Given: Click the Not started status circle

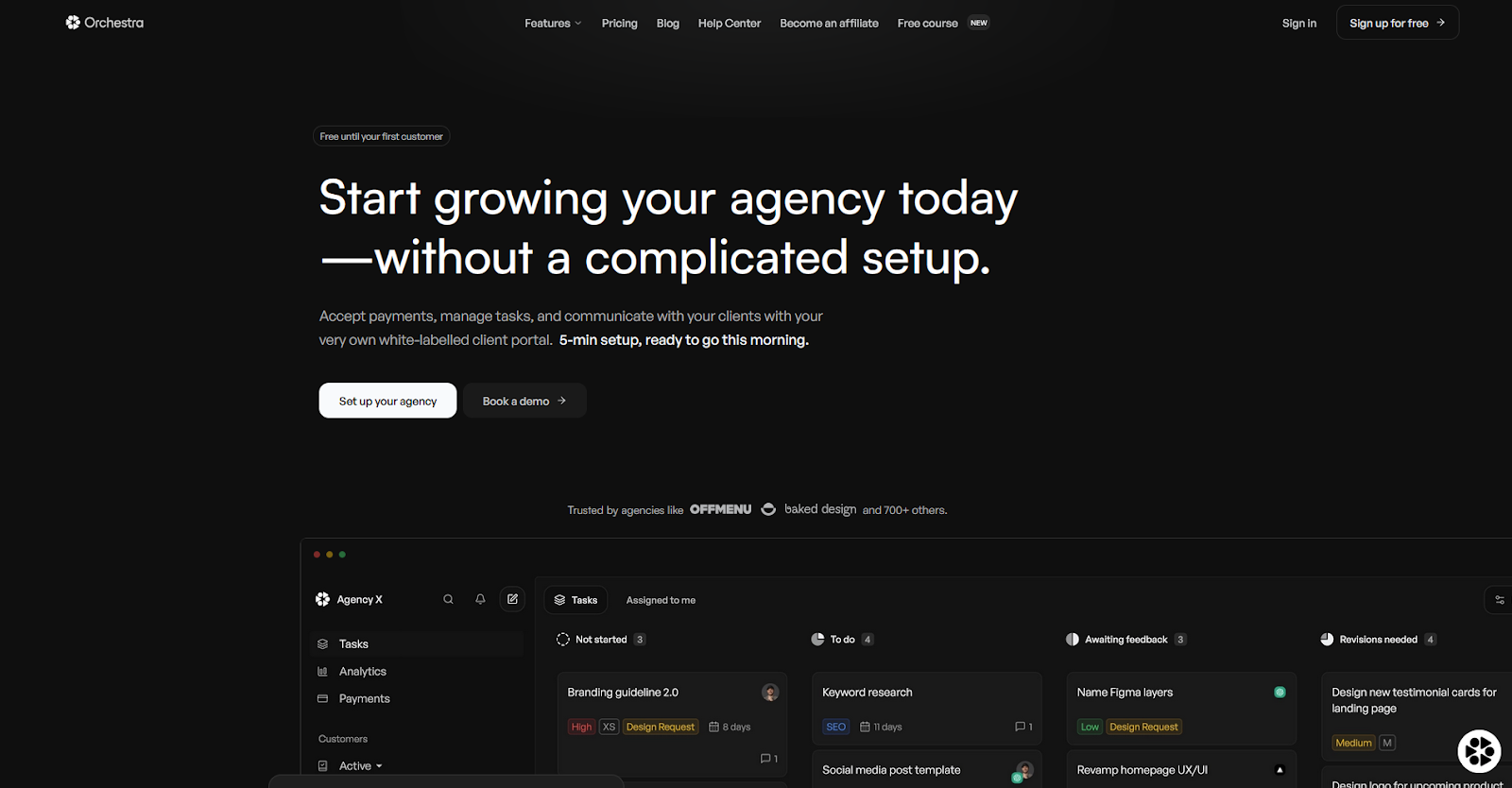Looking at the screenshot, I should [x=563, y=640].
